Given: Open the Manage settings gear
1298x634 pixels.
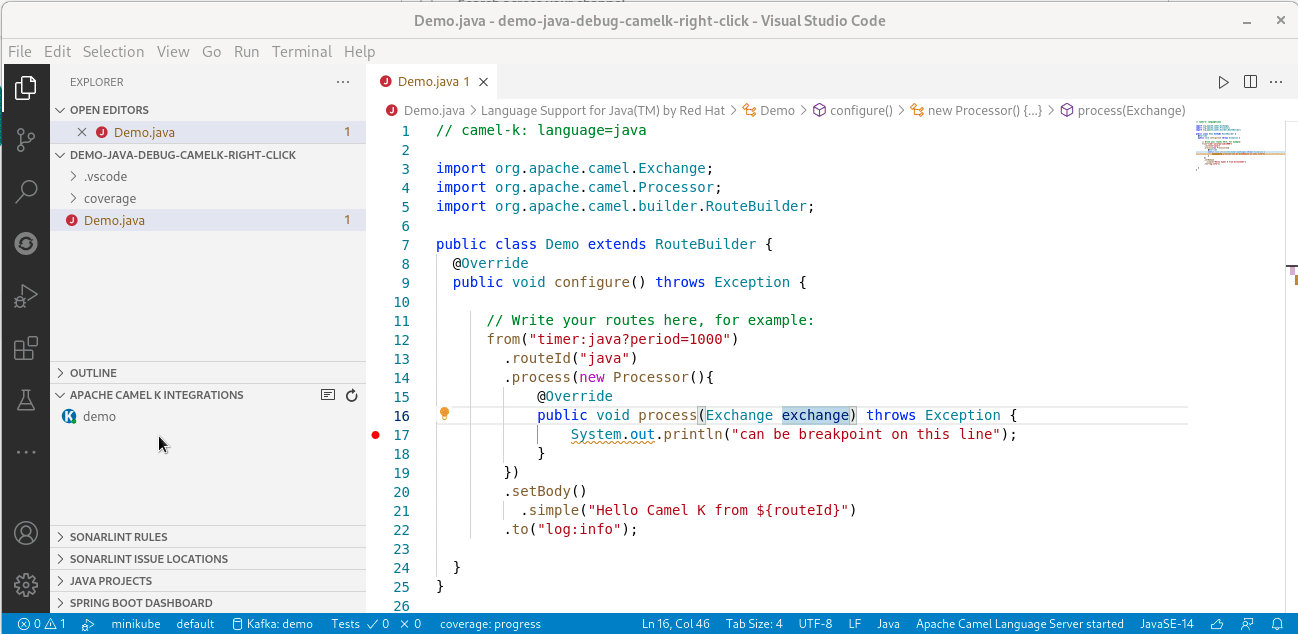Looking at the screenshot, I should 26,585.
